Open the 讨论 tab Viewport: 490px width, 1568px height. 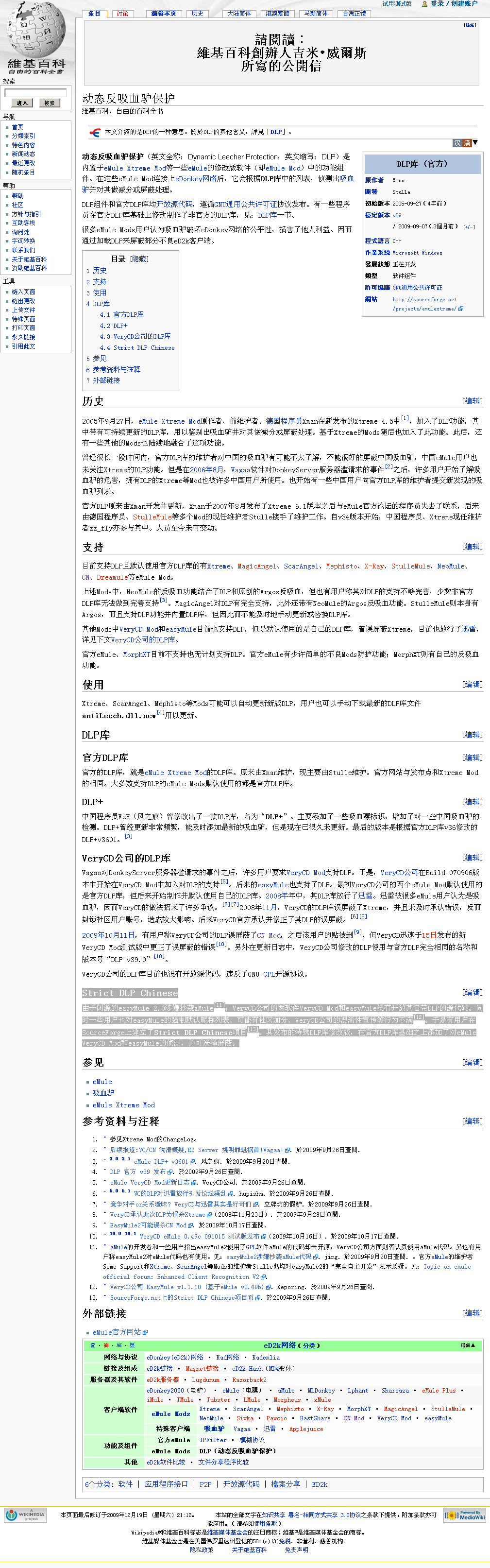[123, 14]
